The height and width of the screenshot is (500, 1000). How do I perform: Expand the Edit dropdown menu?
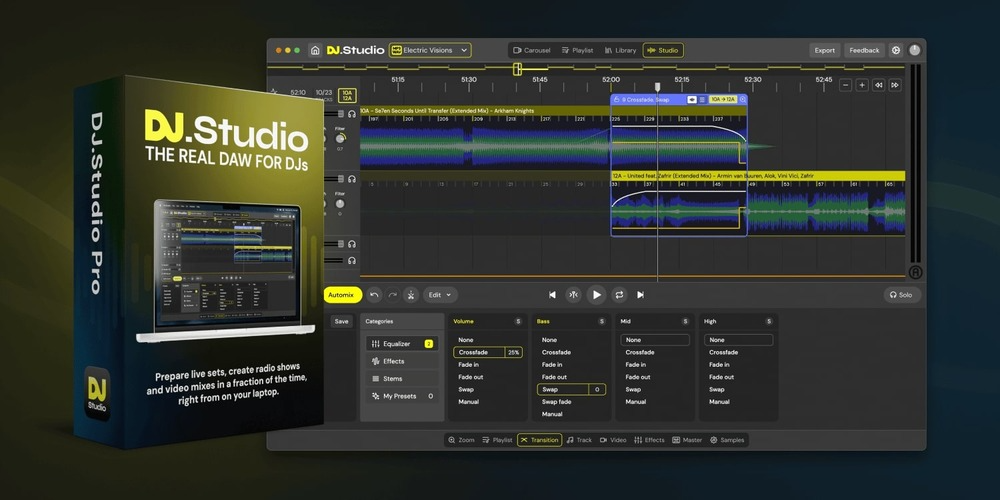[440, 295]
